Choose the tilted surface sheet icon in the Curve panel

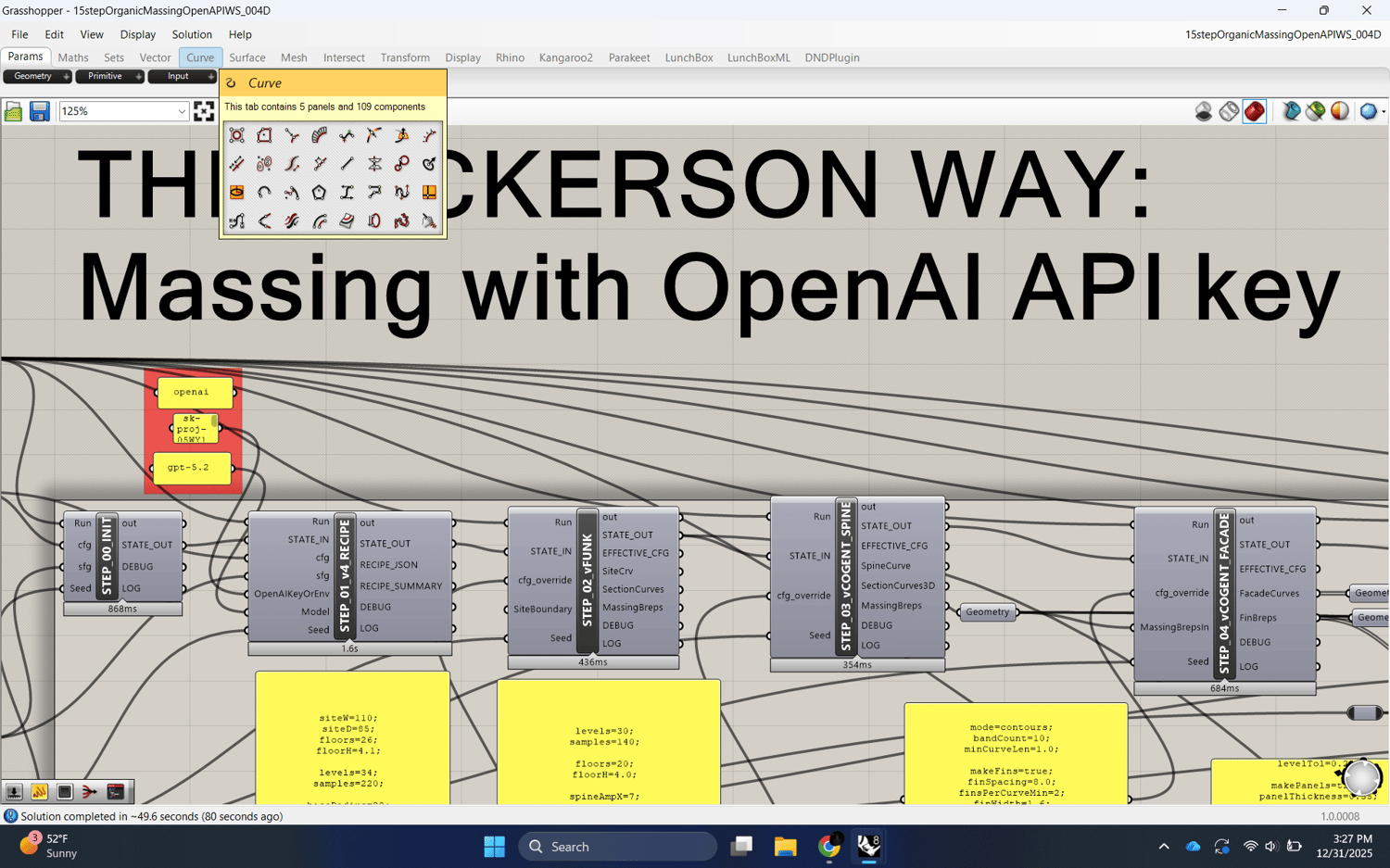point(347,221)
